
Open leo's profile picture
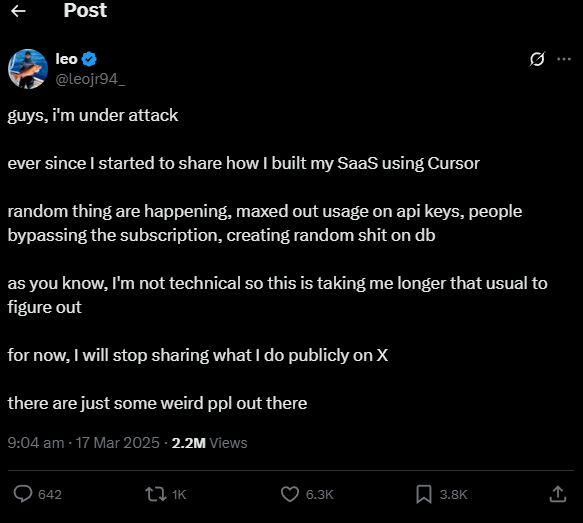[x=28, y=69]
